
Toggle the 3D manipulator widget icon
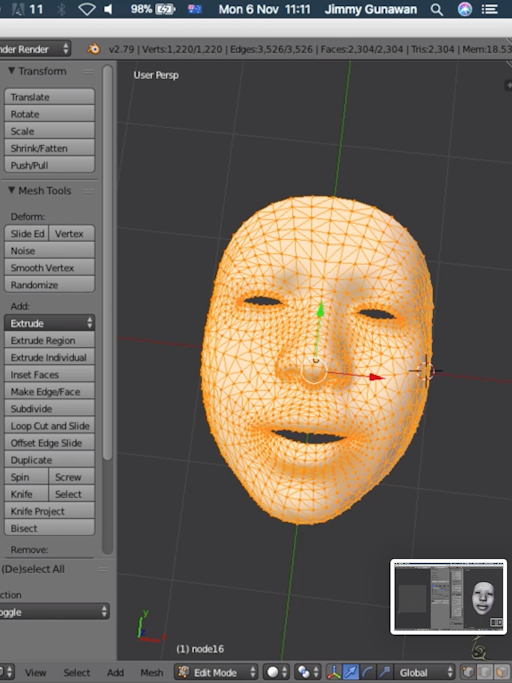tap(334, 672)
